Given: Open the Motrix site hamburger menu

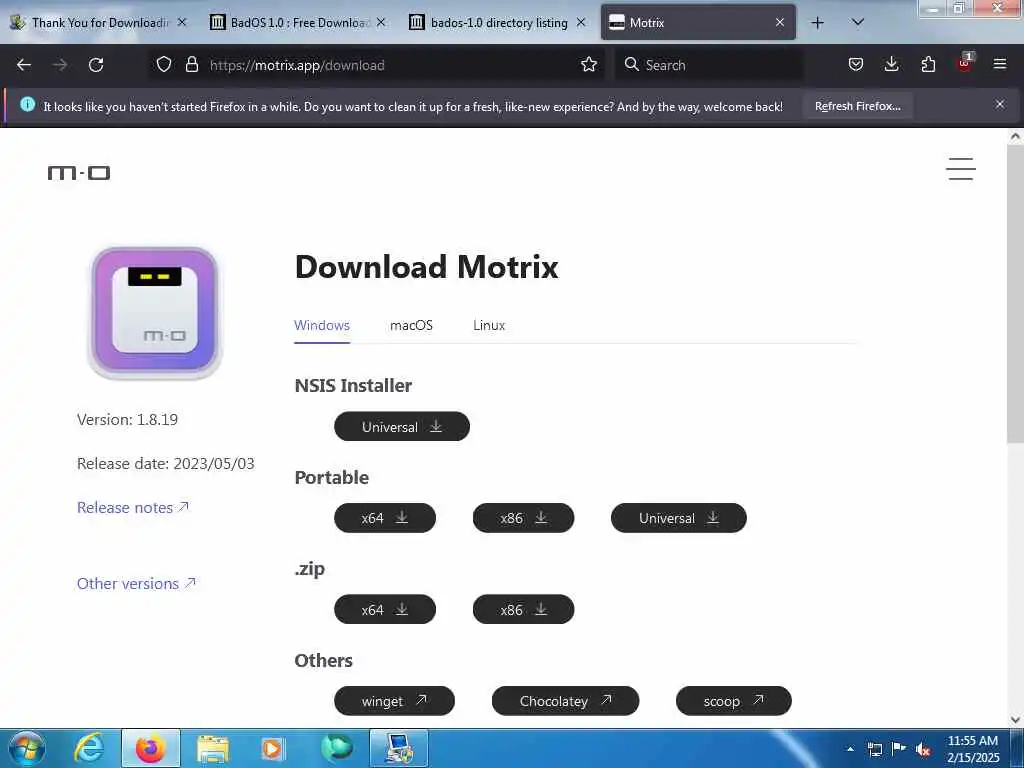Looking at the screenshot, I should click(x=961, y=169).
